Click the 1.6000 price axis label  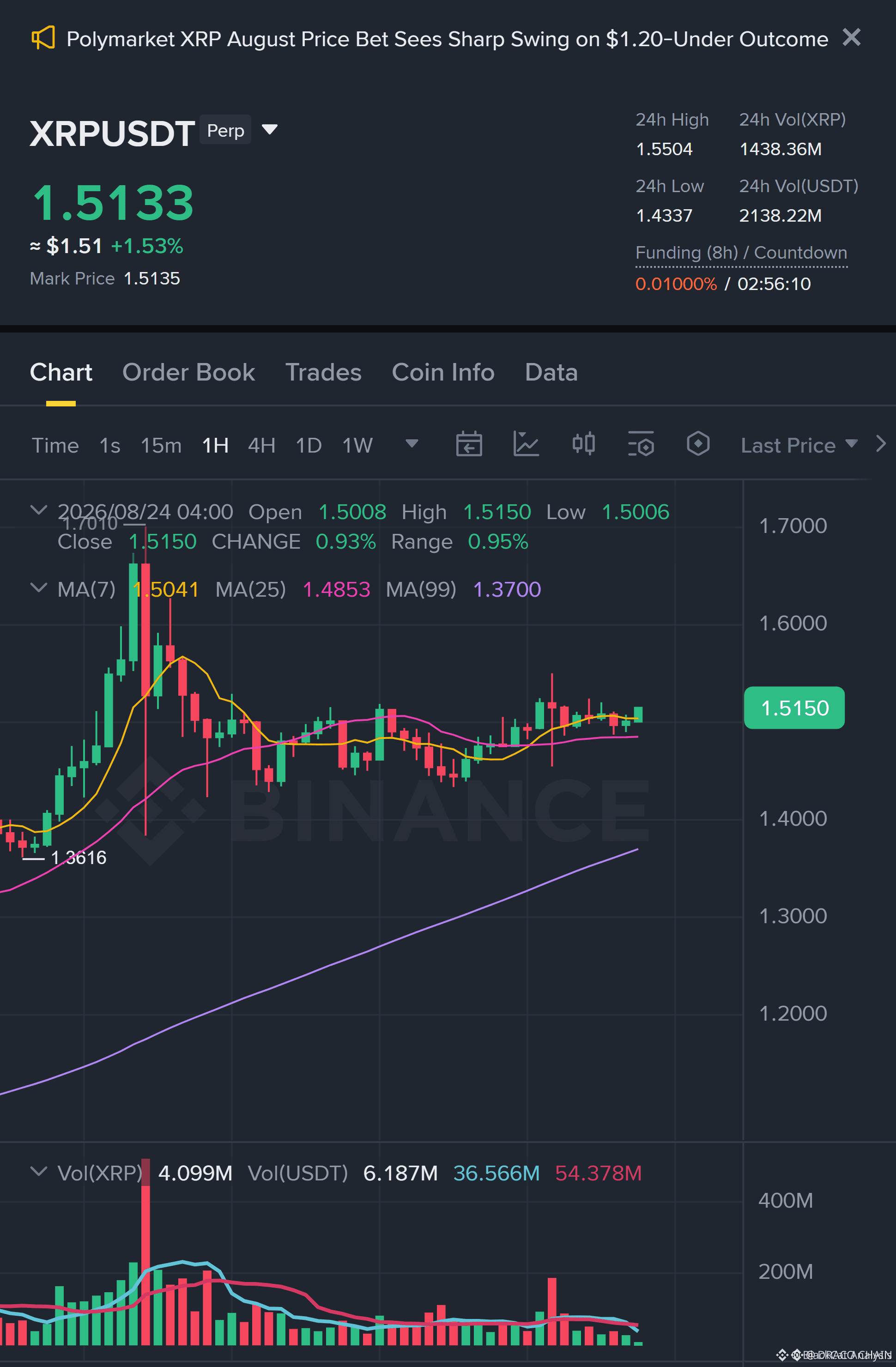(793, 623)
